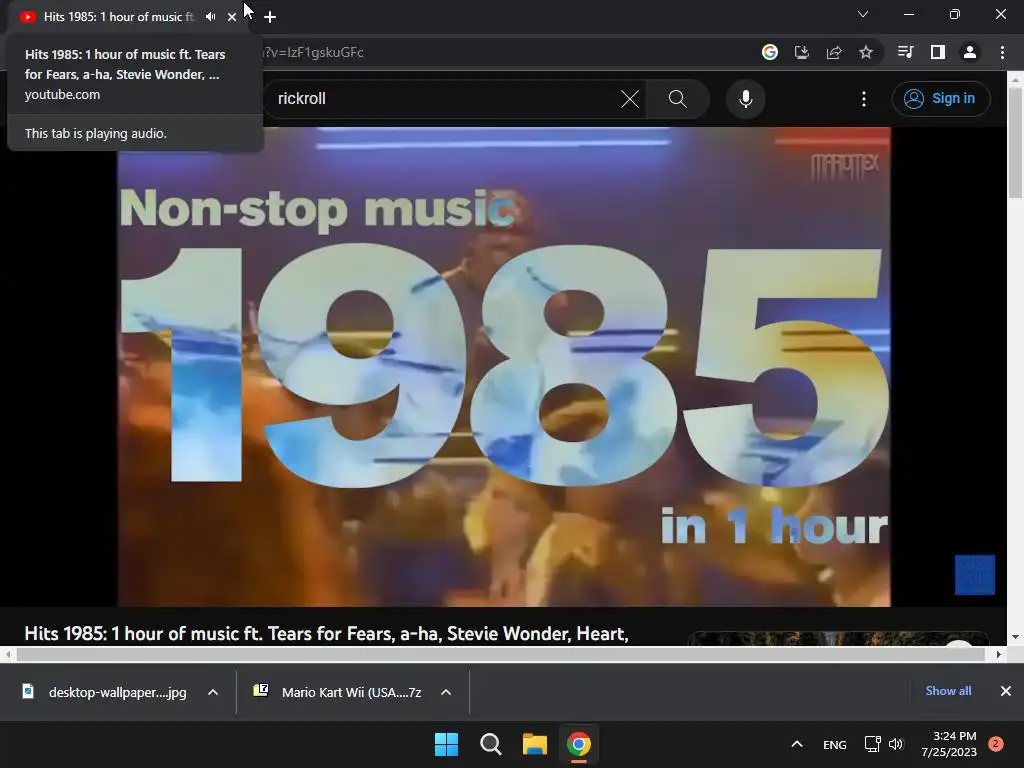Image resolution: width=1024 pixels, height=768 pixels.
Task: Open File Explorer from the taskbar
Action: coord(535,744)
